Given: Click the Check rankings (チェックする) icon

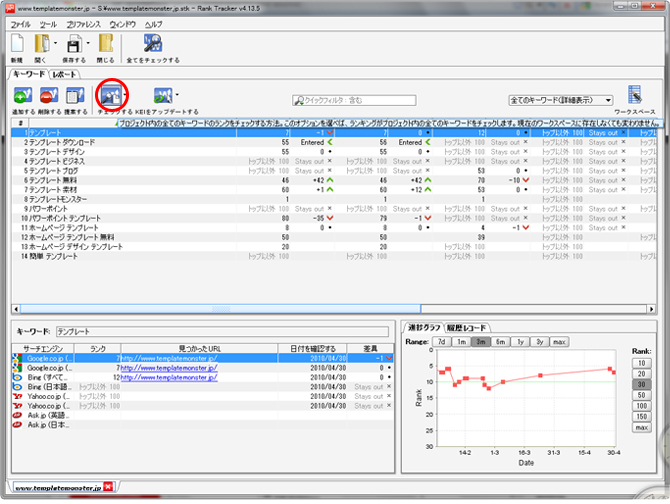Looking at the screenshot, I should (111, 96).
